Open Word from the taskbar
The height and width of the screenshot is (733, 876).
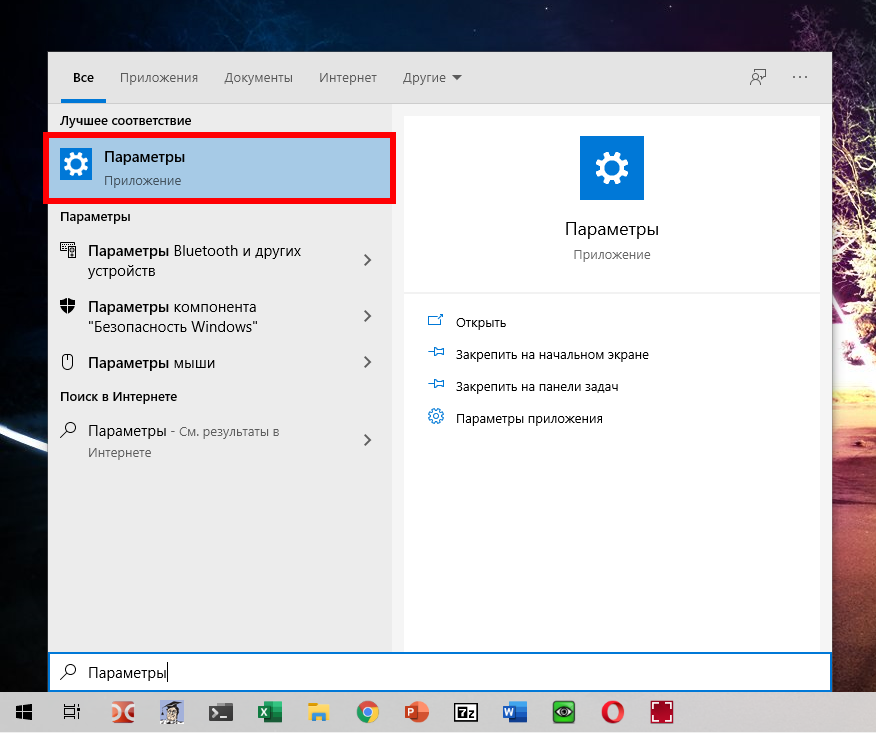tap(514, 712)
